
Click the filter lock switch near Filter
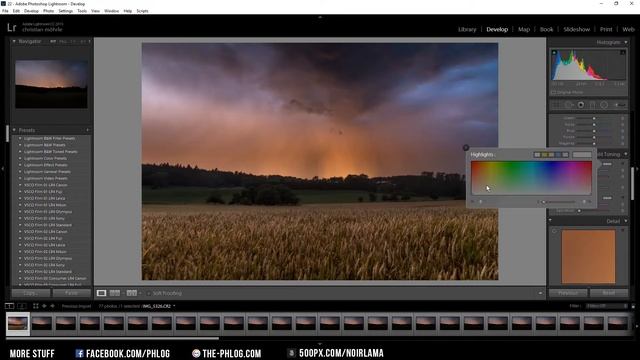click(633, 306)
